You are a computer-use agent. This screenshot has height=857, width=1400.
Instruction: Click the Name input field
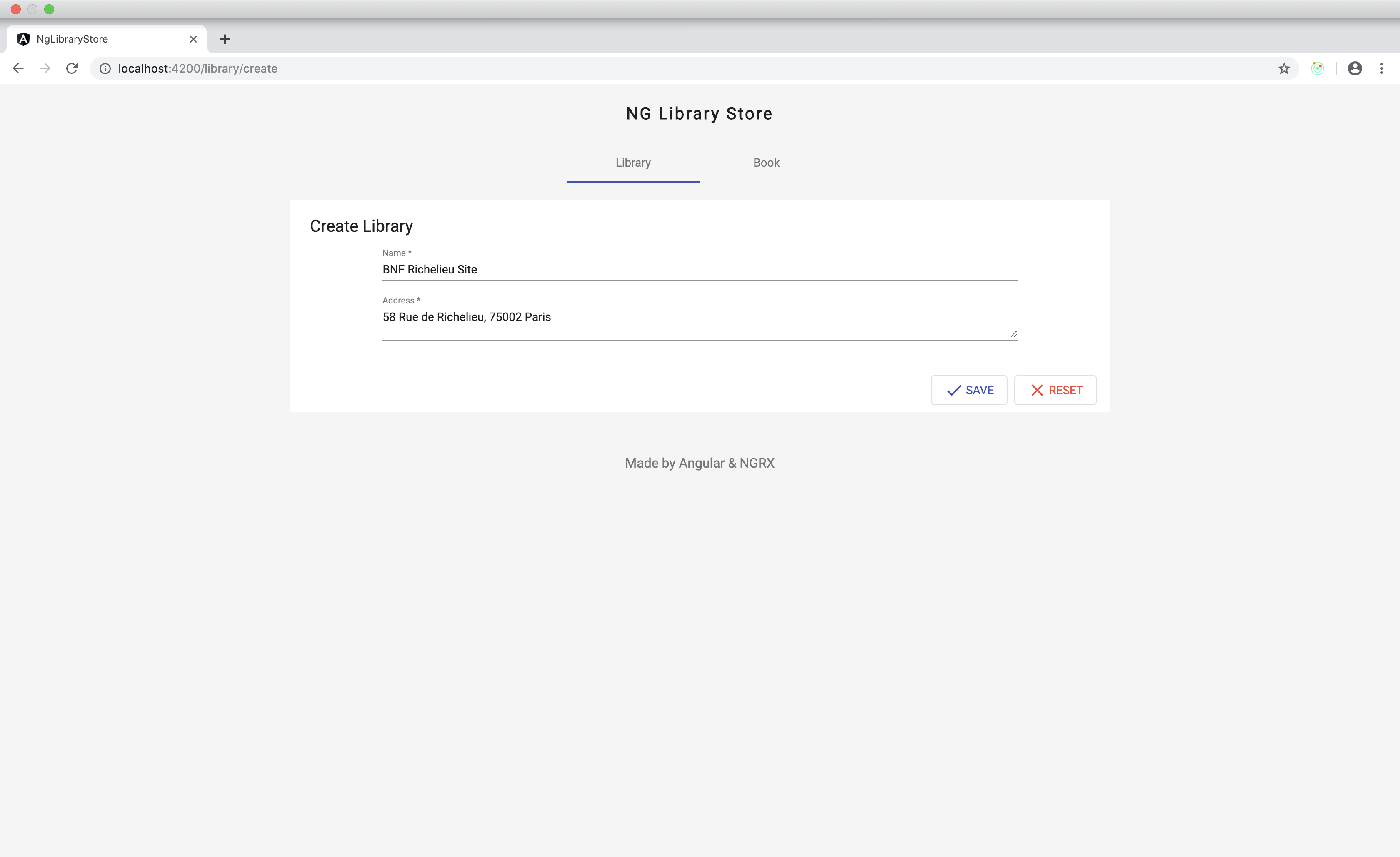[x=700, y=269]
